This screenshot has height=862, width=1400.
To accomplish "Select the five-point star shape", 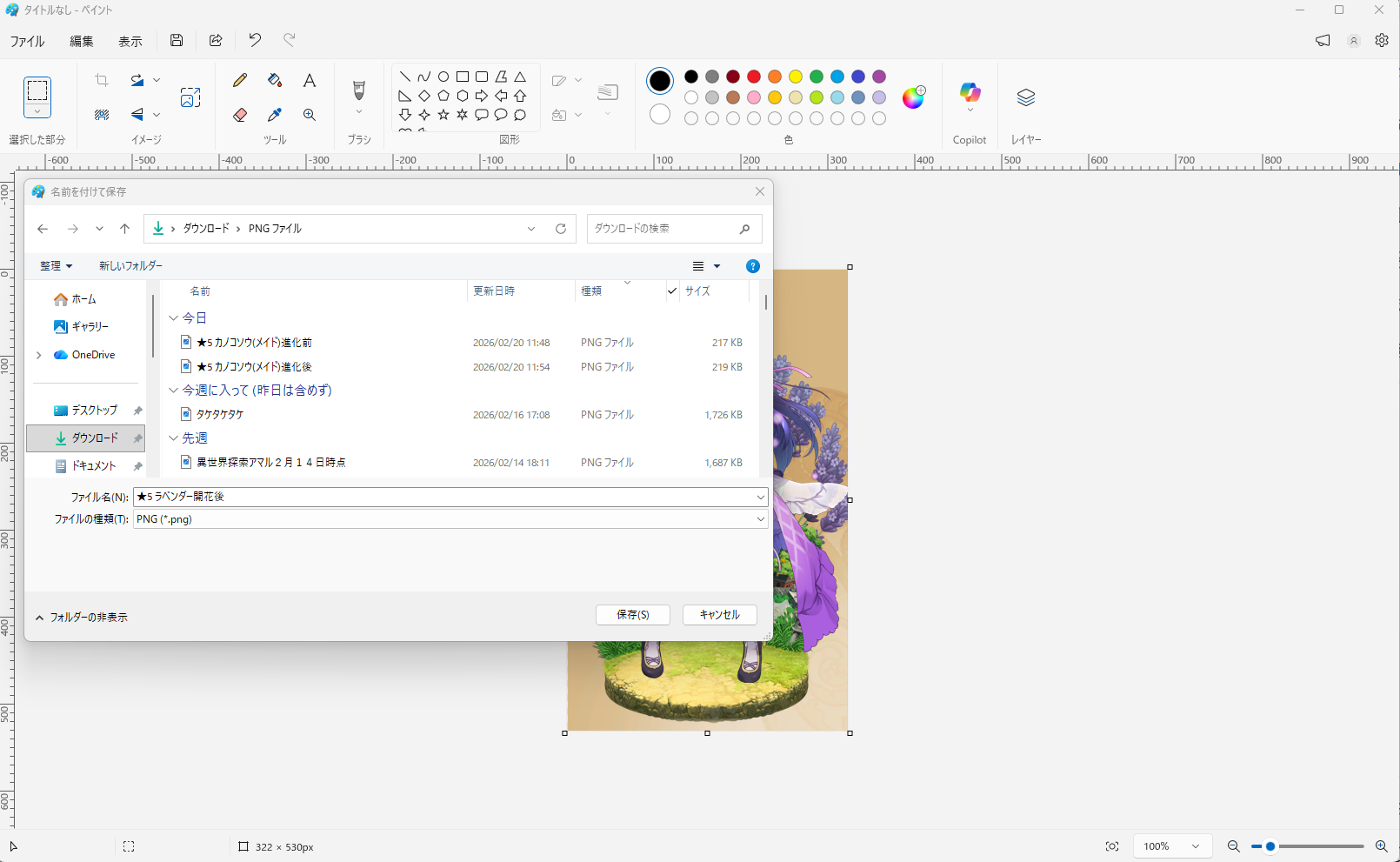I will tap(443, 115).
